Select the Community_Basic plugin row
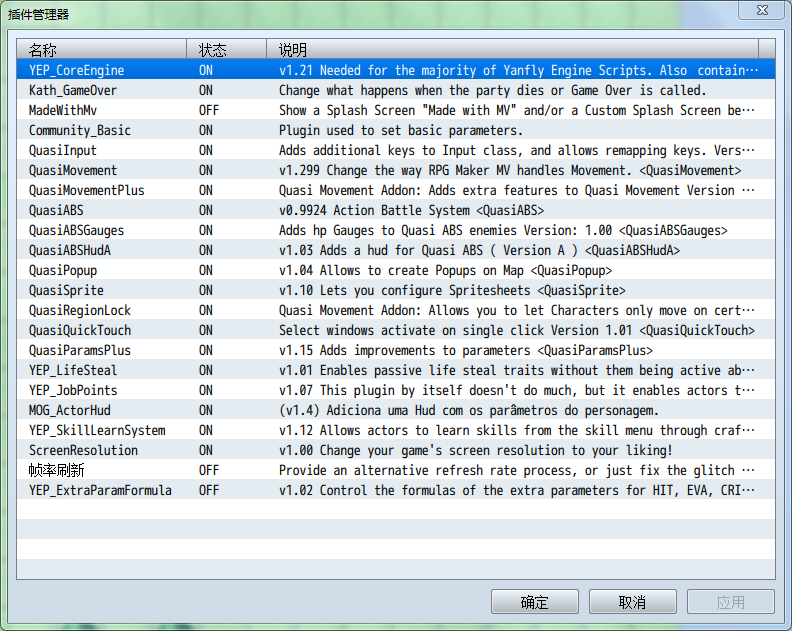 click(396, 130)
